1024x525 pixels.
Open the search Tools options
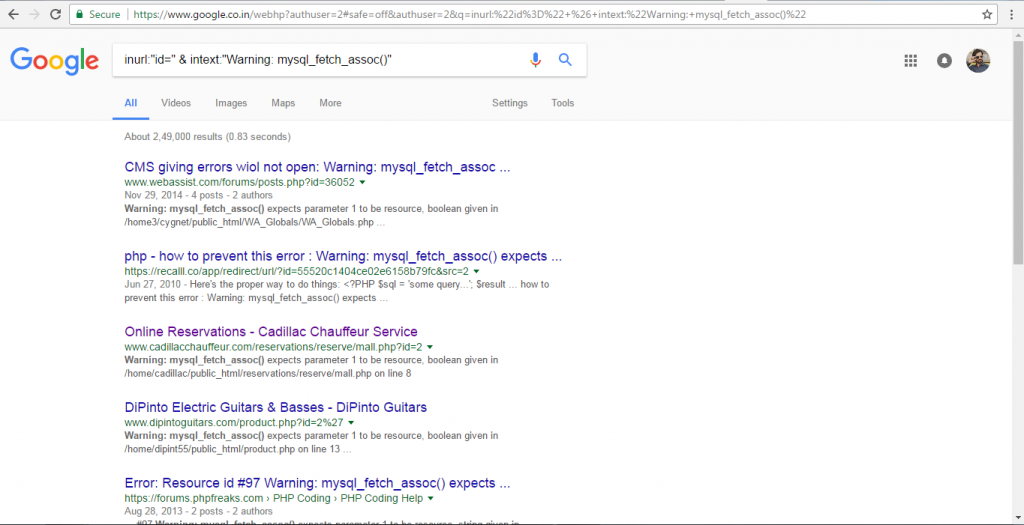point(562,103)
